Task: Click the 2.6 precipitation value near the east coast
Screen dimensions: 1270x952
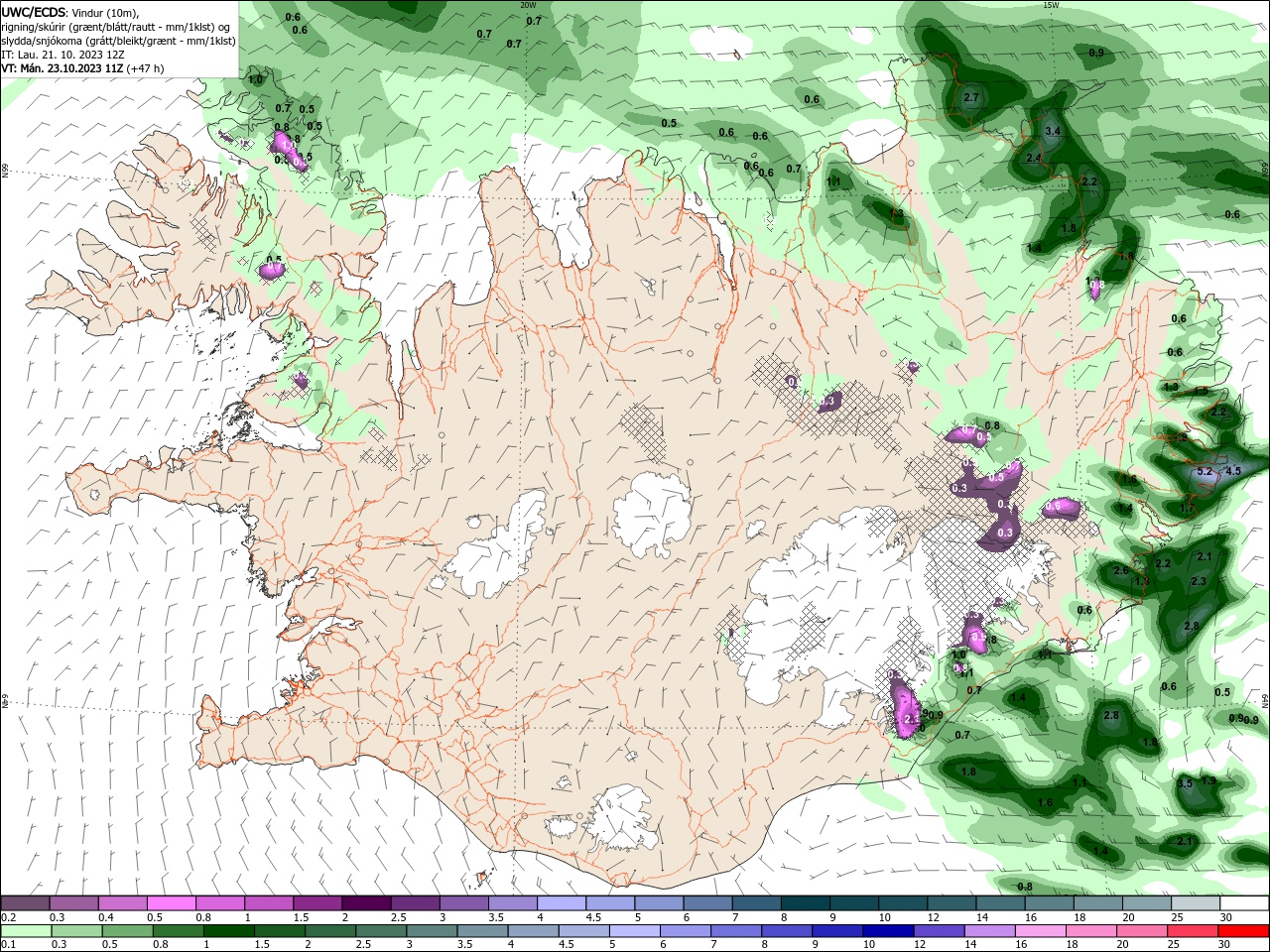Action: [1121, 571]
